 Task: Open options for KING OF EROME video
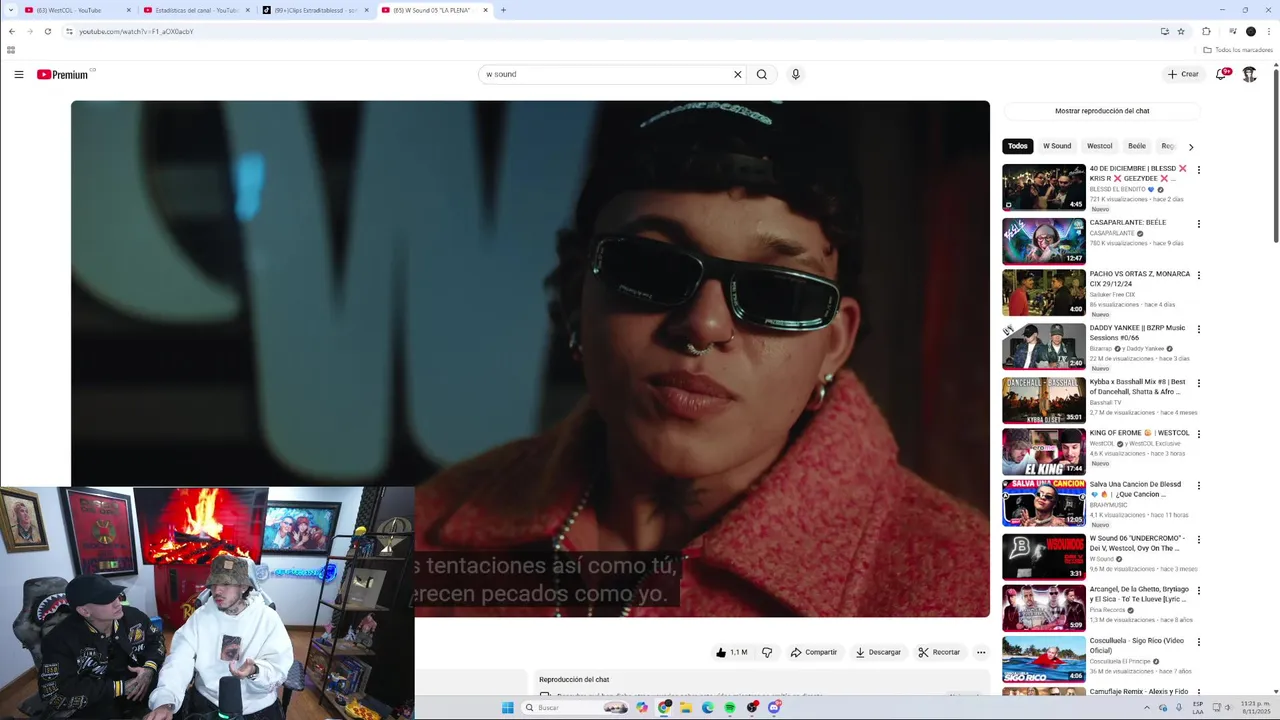1198,434
